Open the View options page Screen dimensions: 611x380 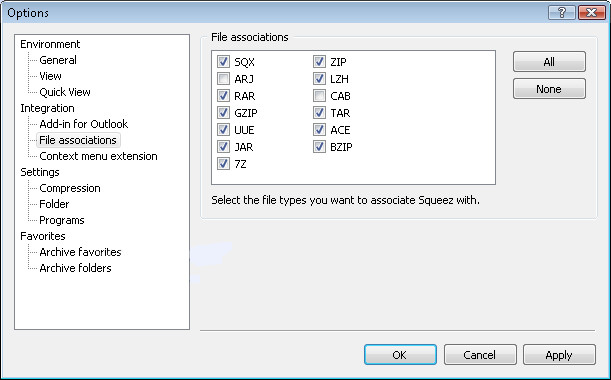click(x=51, y=76)
